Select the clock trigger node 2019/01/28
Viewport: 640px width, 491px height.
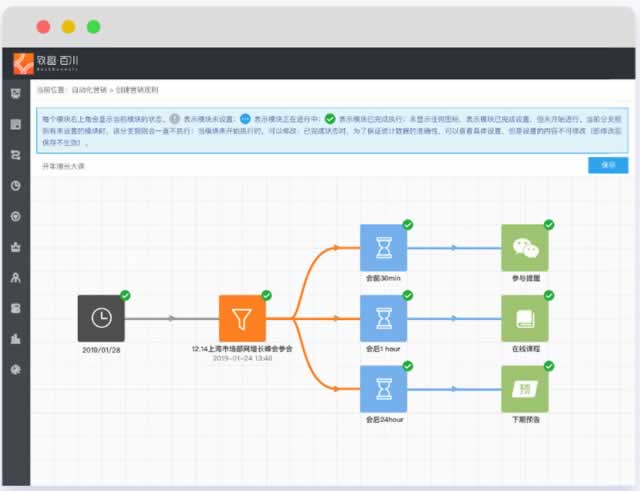[x=101, y=318]
